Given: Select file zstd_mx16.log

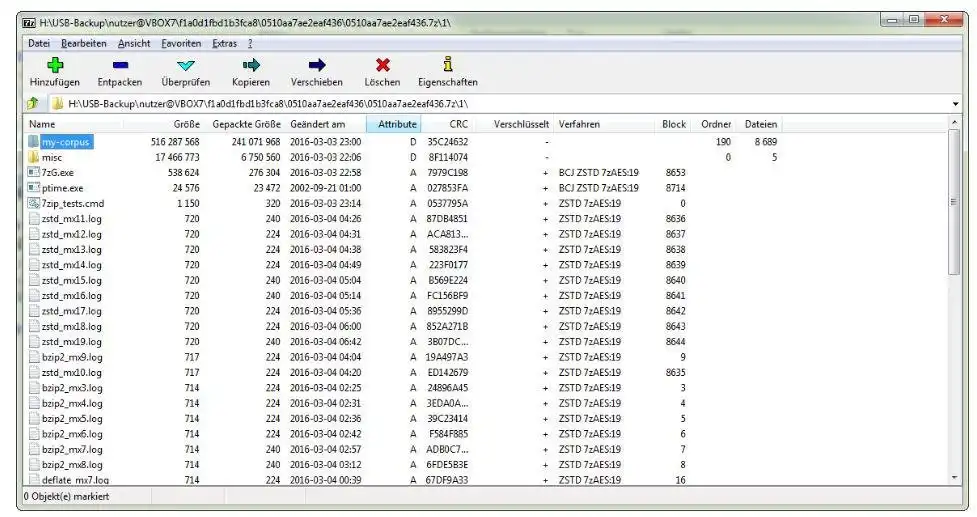Looking at the screenshot, I should 72,296.
